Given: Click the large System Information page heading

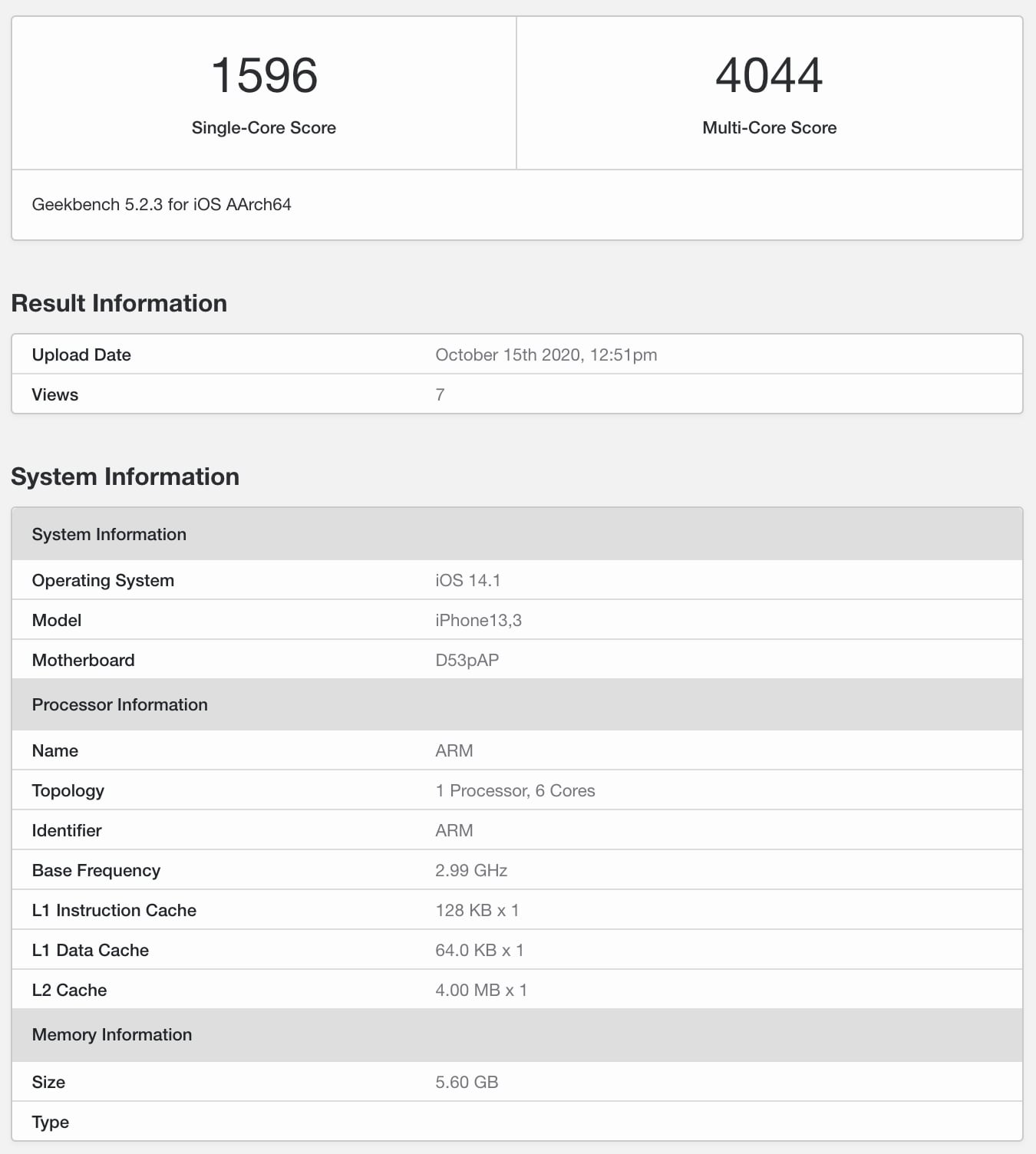Looking at the screenshot, I should click(125, 476).
